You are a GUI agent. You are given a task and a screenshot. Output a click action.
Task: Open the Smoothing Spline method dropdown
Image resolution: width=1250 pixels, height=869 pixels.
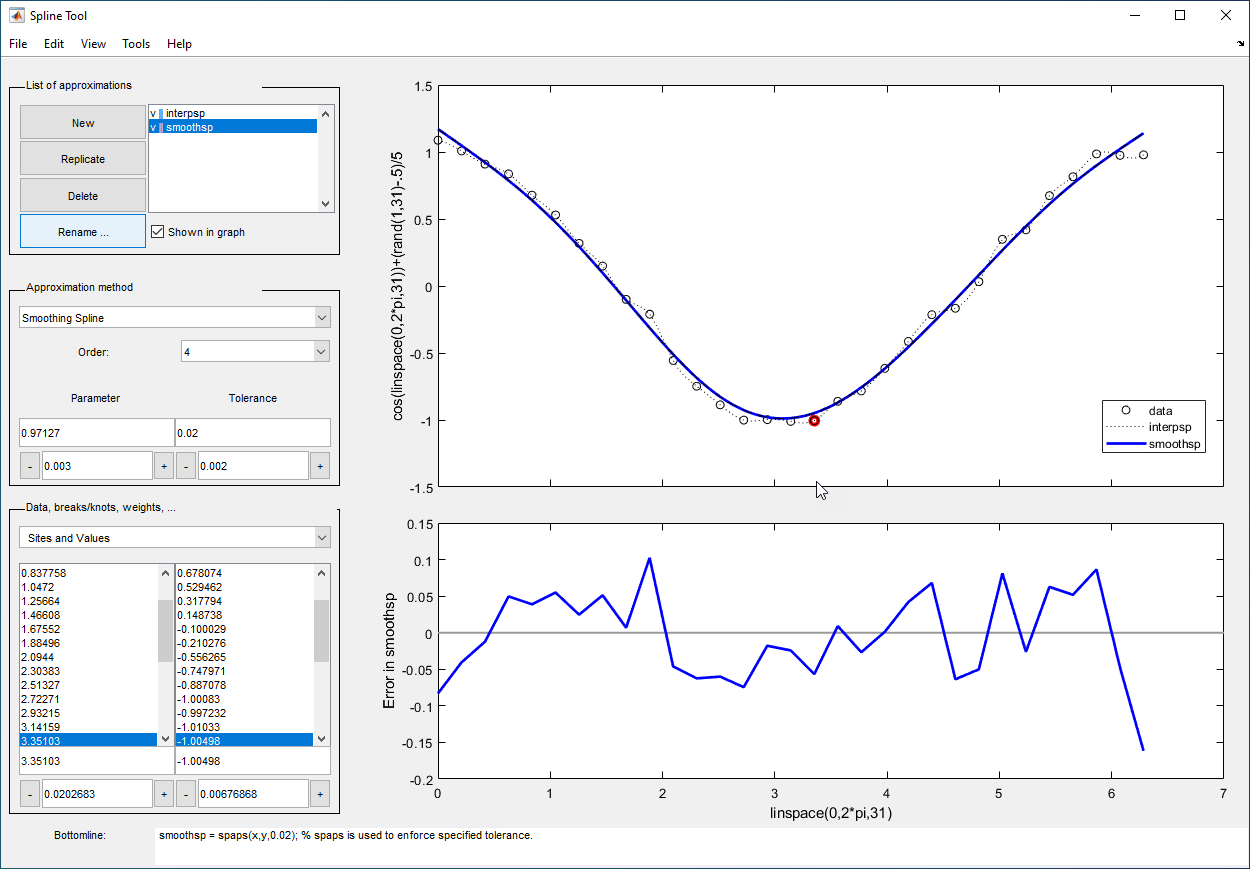175,318
